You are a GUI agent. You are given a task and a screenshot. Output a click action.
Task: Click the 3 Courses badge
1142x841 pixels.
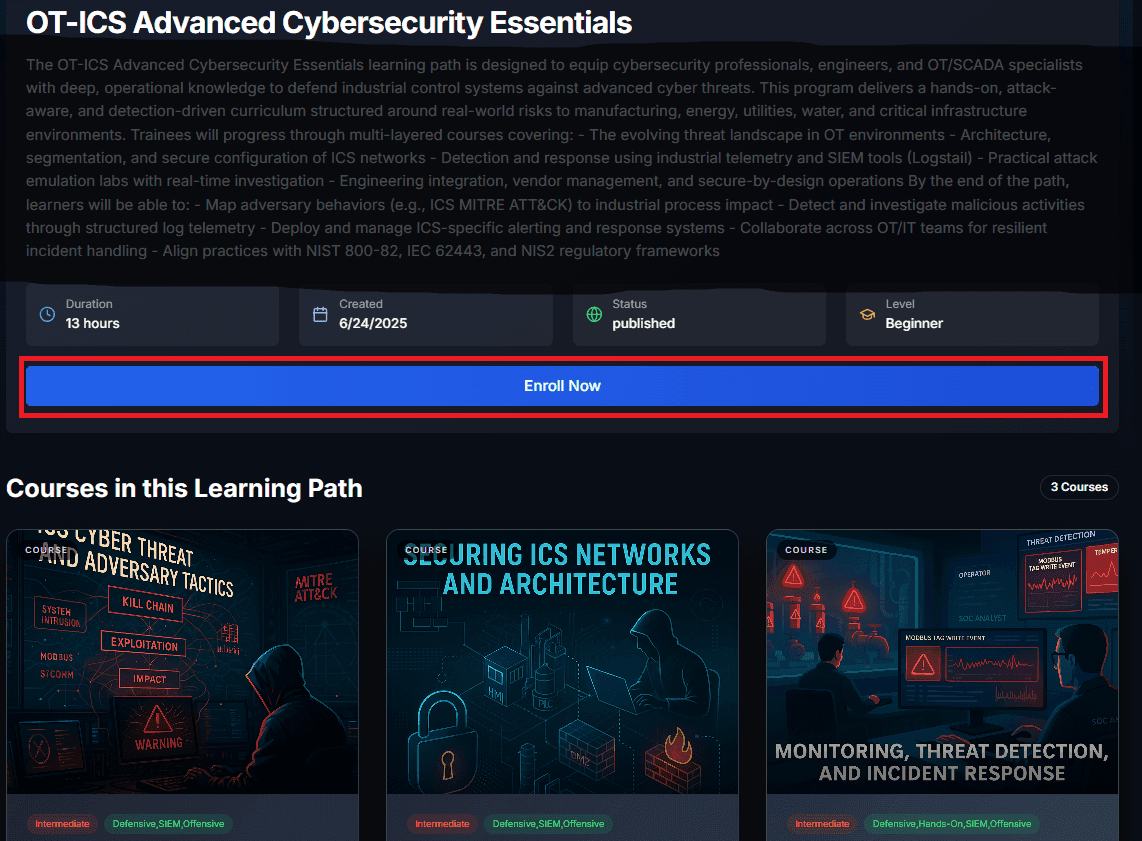[x=1079, y=487]
